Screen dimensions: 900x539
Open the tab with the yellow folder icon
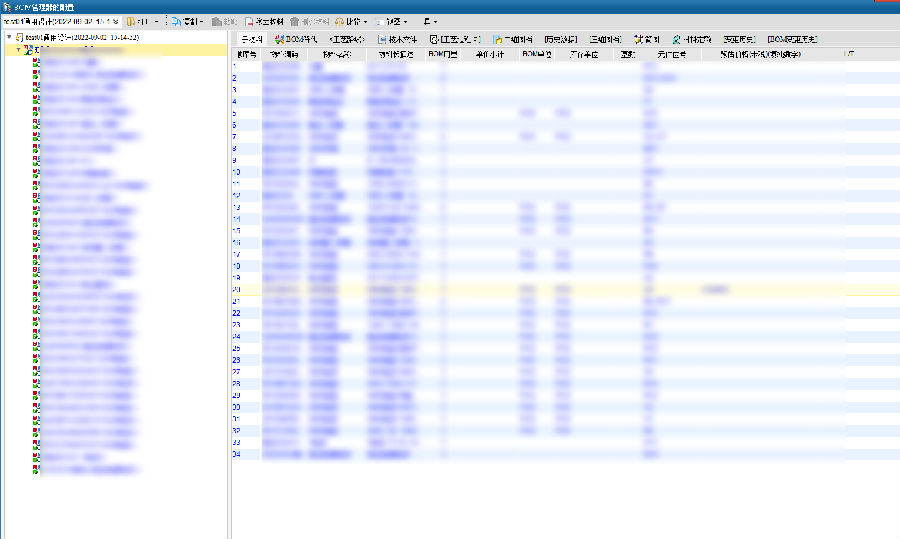coord(513,39)
